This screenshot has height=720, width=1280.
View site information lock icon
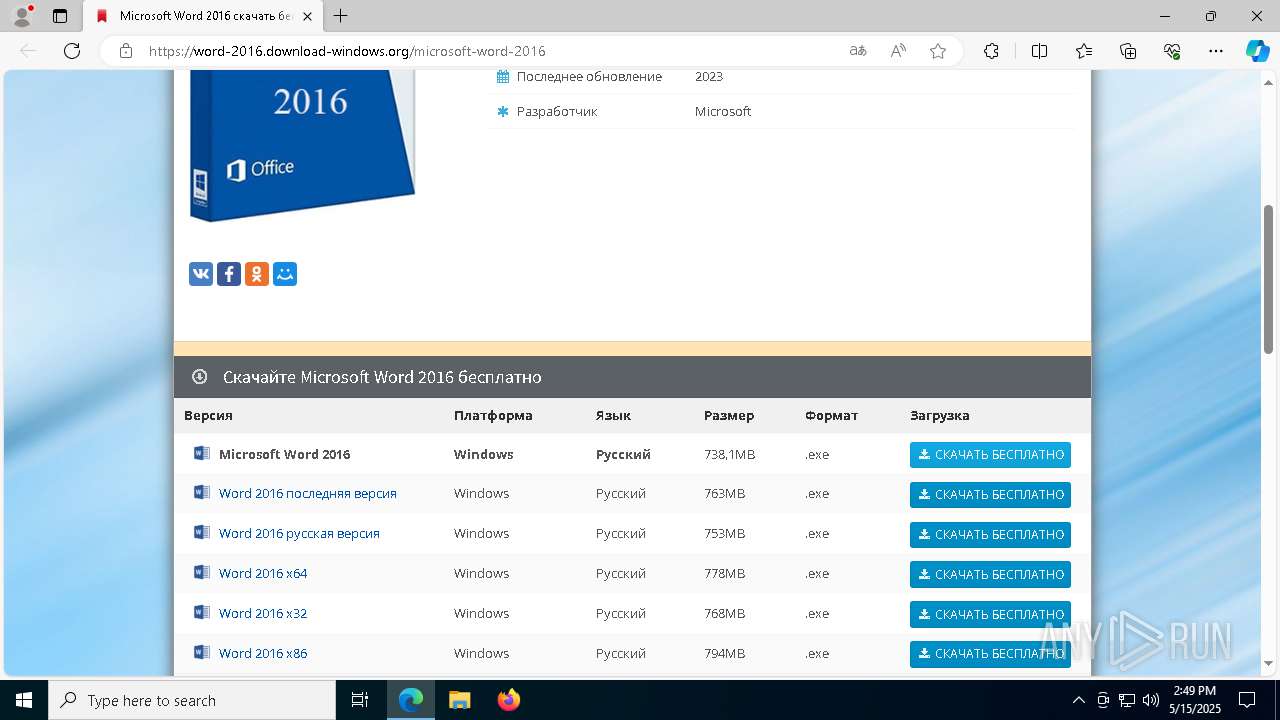point(126,51)
